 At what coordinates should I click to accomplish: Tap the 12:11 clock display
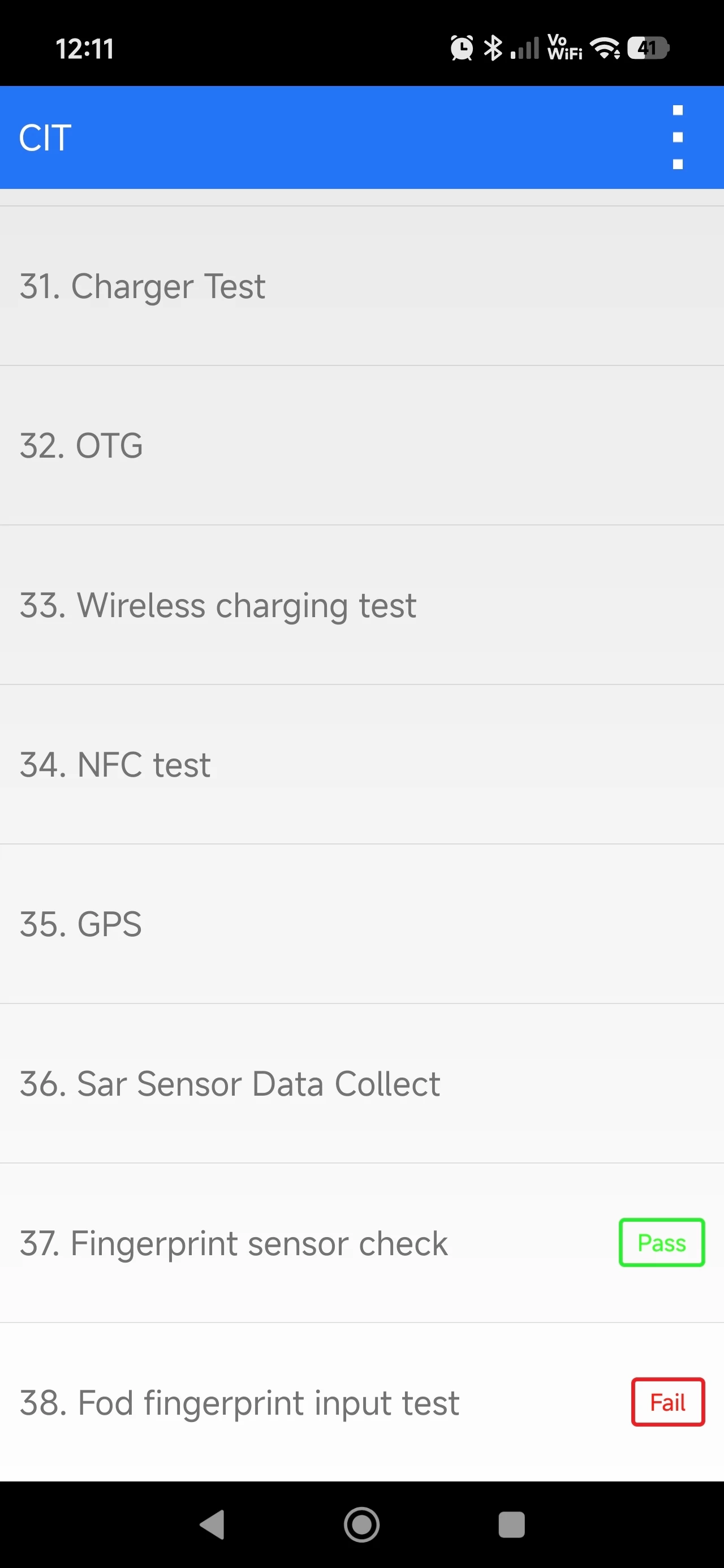point(85,49)
